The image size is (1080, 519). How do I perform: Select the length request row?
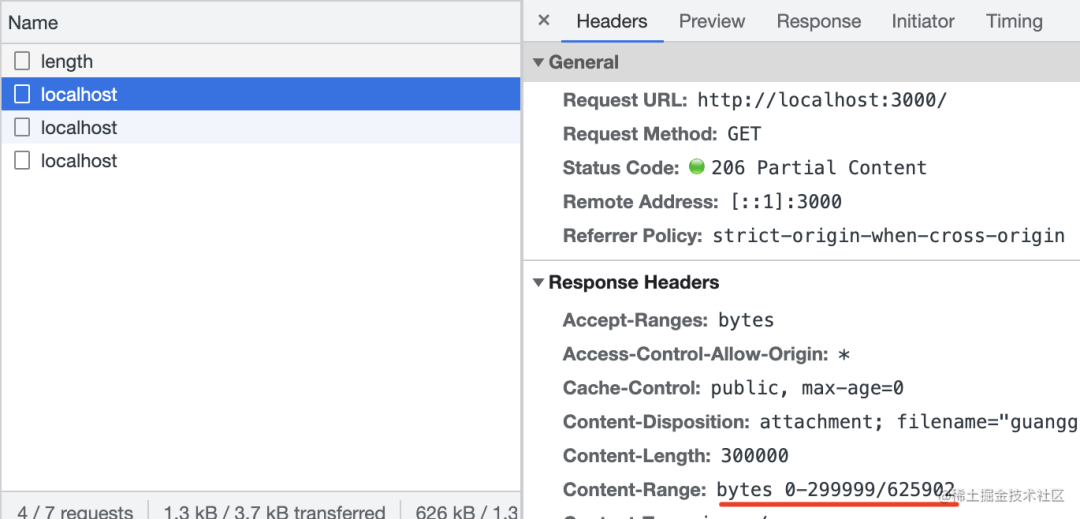(67, 62)
